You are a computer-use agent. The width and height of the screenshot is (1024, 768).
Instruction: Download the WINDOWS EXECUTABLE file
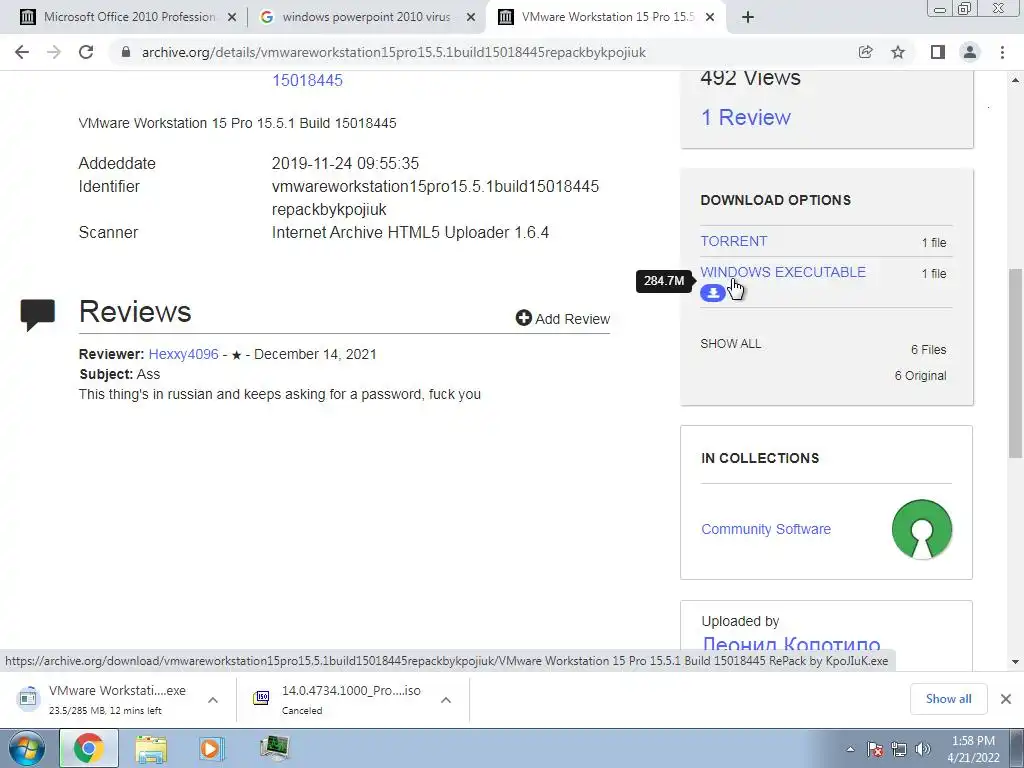pyautogui.click(x=783, y=272)
